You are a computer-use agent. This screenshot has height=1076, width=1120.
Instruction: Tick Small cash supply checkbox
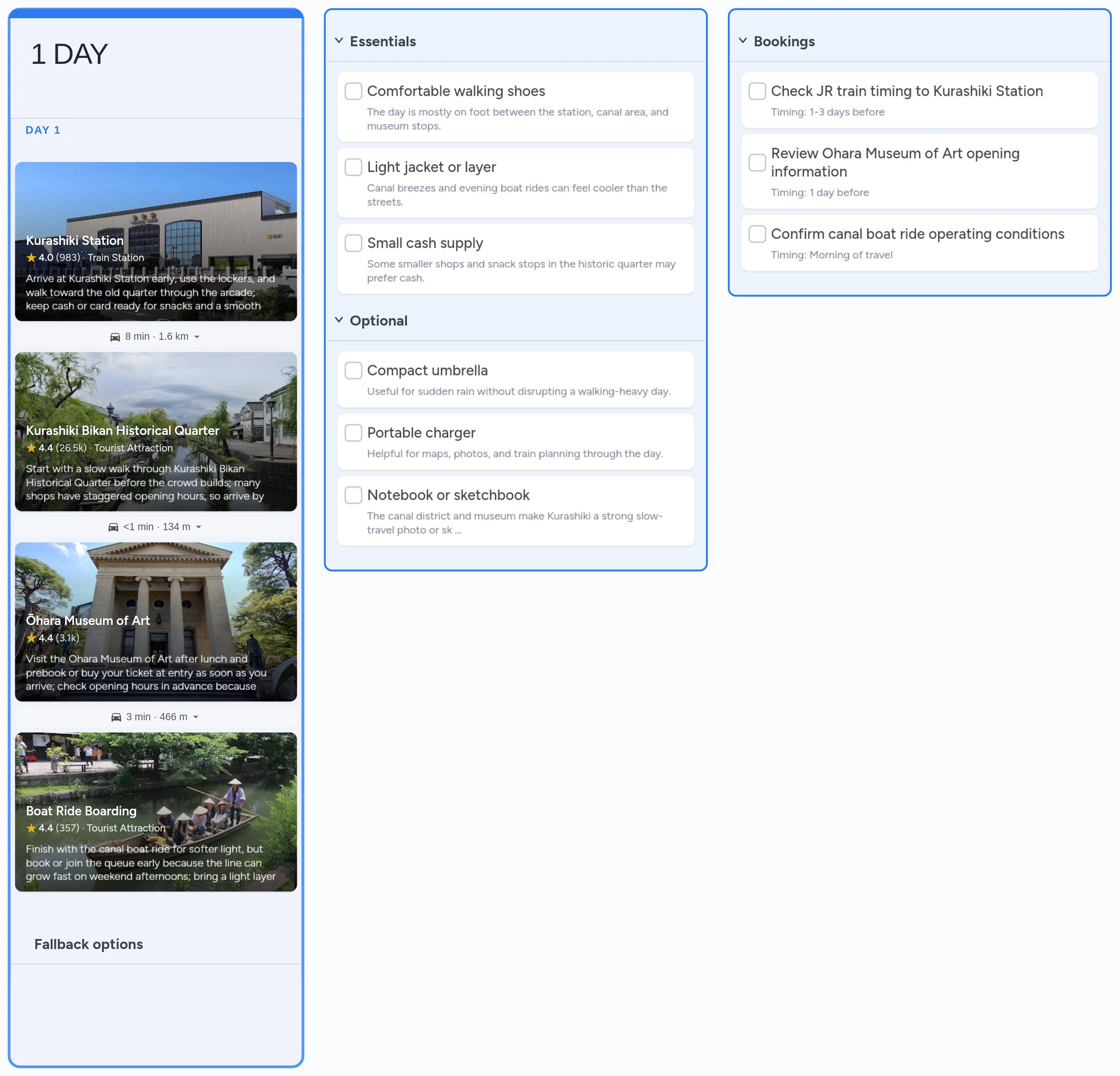[353, 243]
